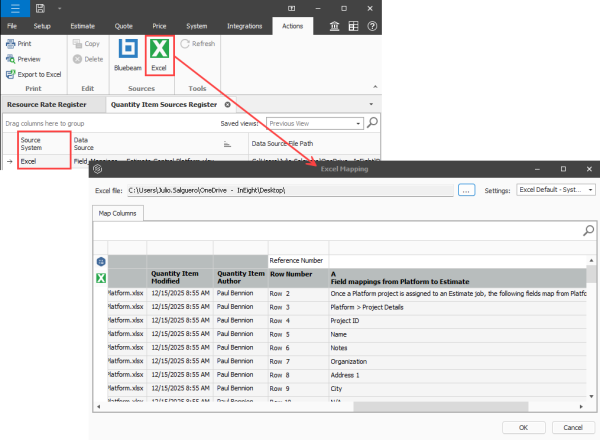Viewport: 600px width, 440px height.
Task: Open Preview from the Print group
Action: pos(26,59)
